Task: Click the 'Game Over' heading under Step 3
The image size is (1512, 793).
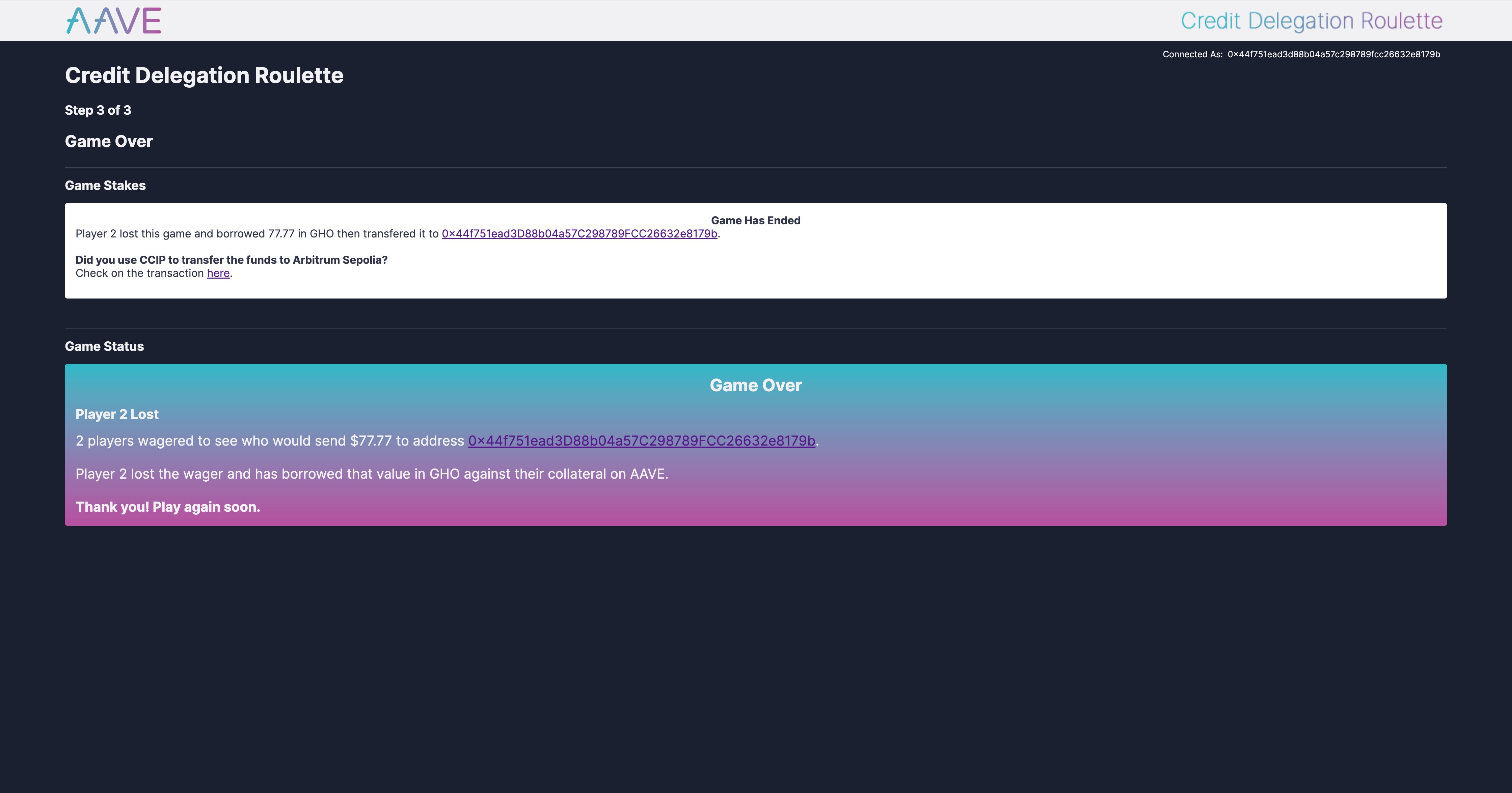Action: pyautogui.click(x=109, y=141)
